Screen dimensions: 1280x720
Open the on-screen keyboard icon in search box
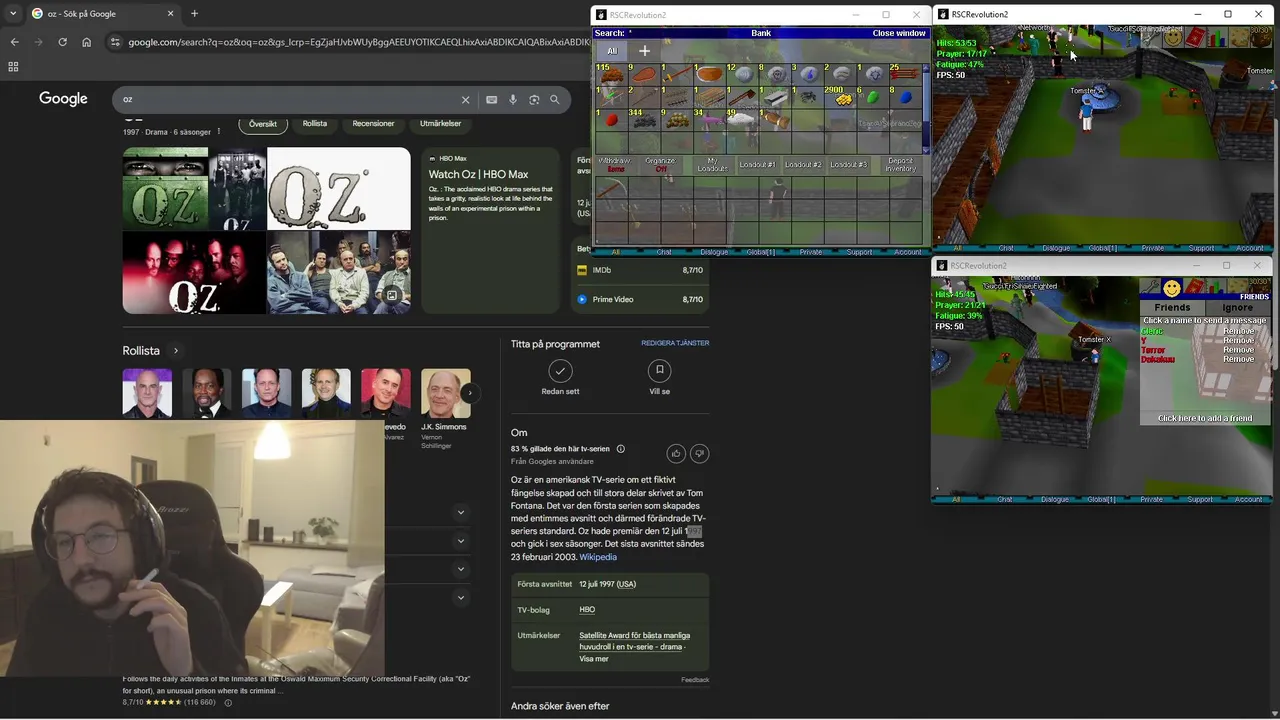tap(491, 100)
